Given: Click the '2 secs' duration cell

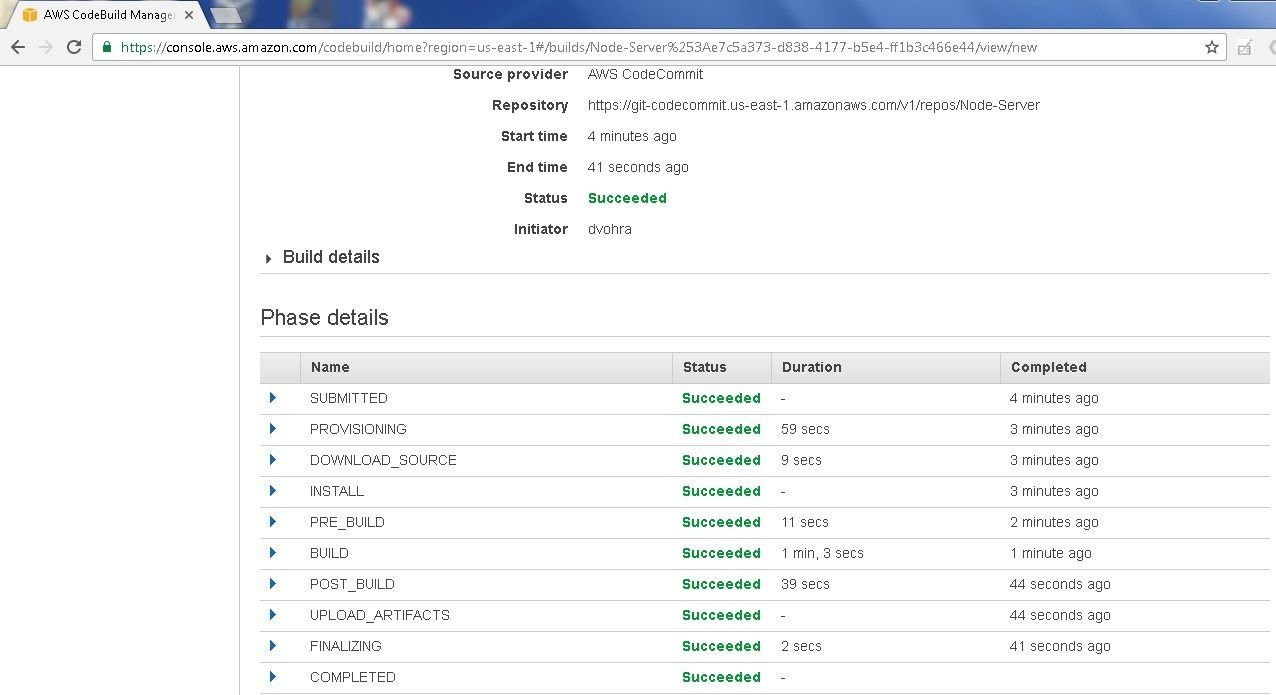Looking at the screenshot, I should point(801,646).
